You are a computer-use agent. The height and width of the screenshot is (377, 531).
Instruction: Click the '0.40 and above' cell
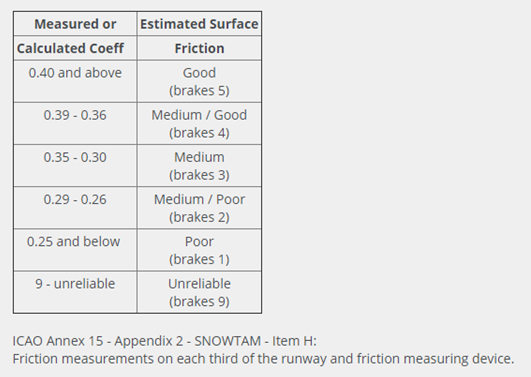(x=75, y=81)
